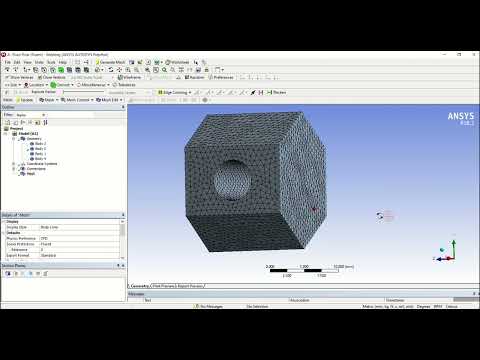Click the Update button in Mesh toolbar
This screenshot has width=480, height=360.
tap(24, 100)
